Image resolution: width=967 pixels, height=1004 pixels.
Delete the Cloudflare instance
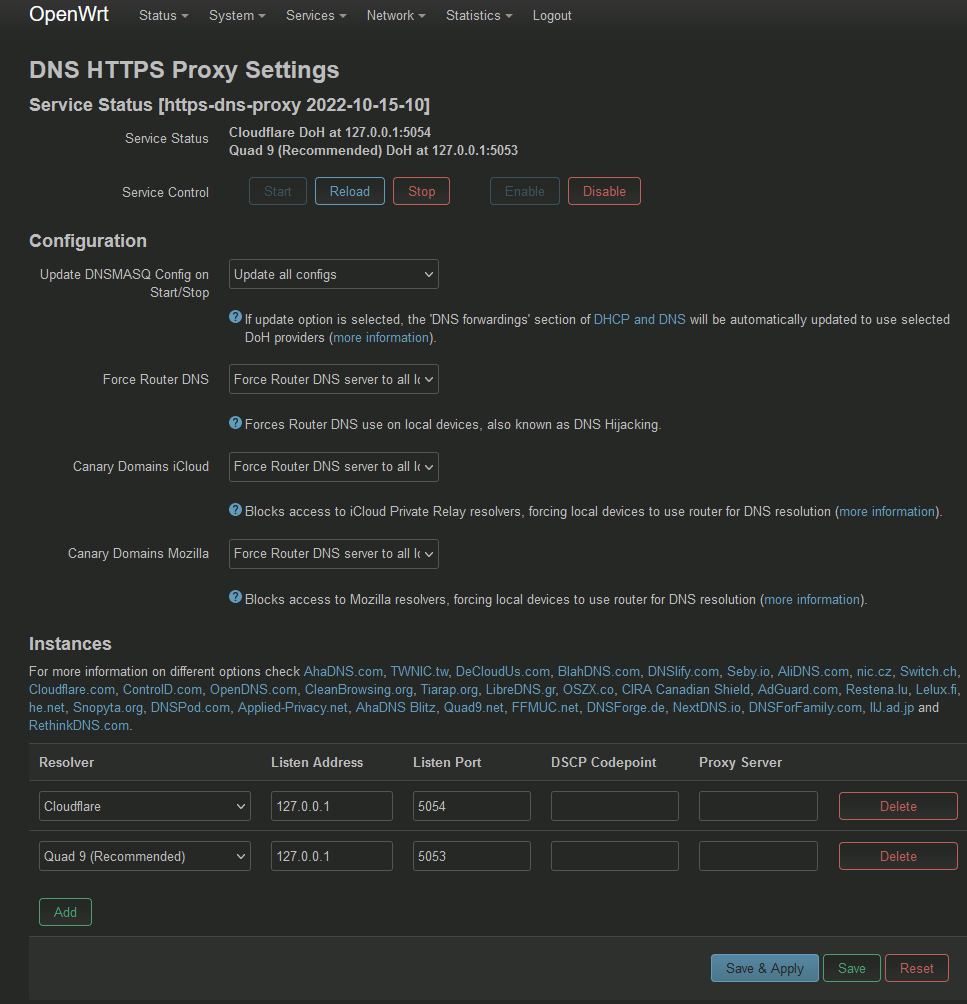coord(897,806)
